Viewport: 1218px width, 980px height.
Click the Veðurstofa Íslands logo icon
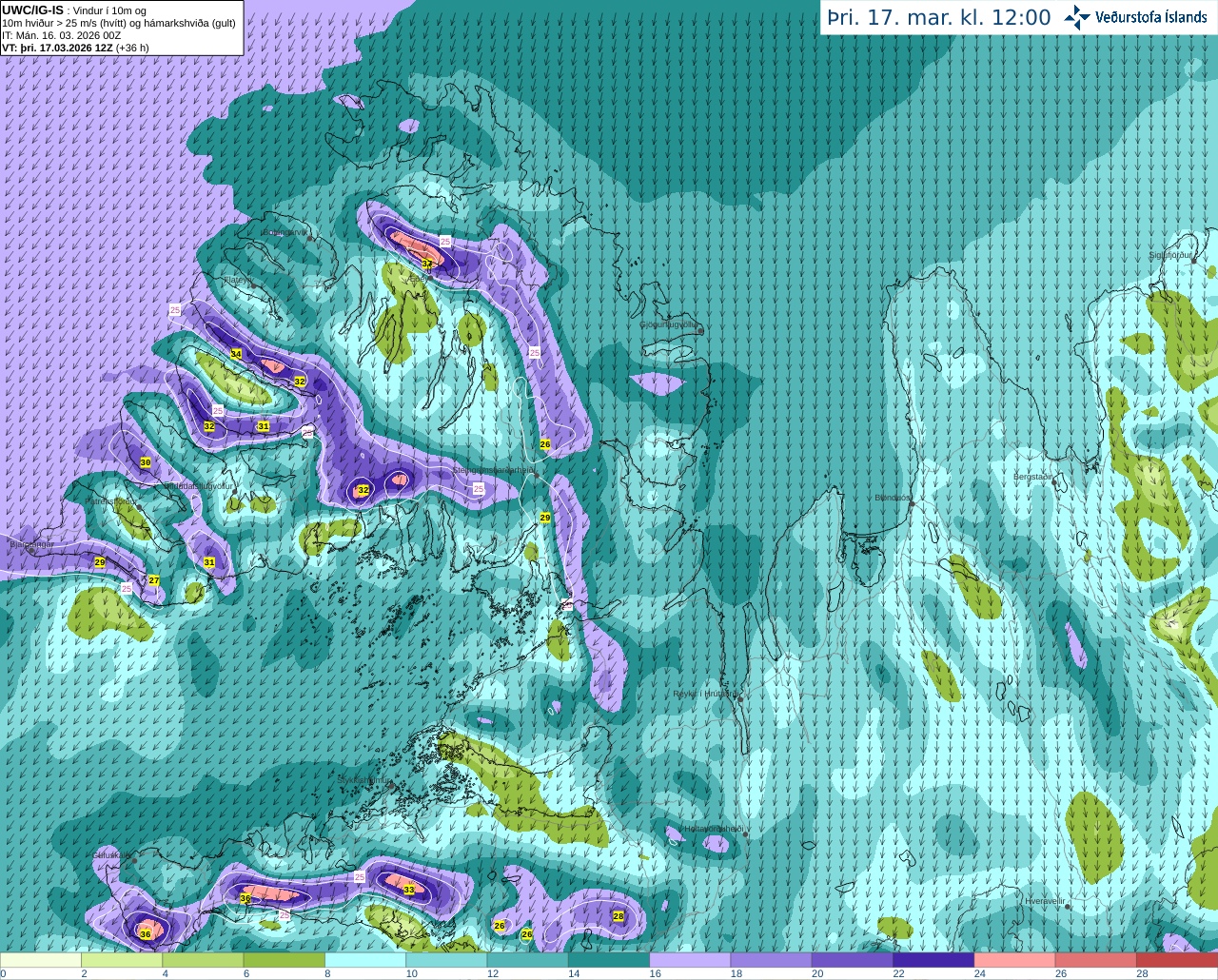click(x=1077, y=17)
